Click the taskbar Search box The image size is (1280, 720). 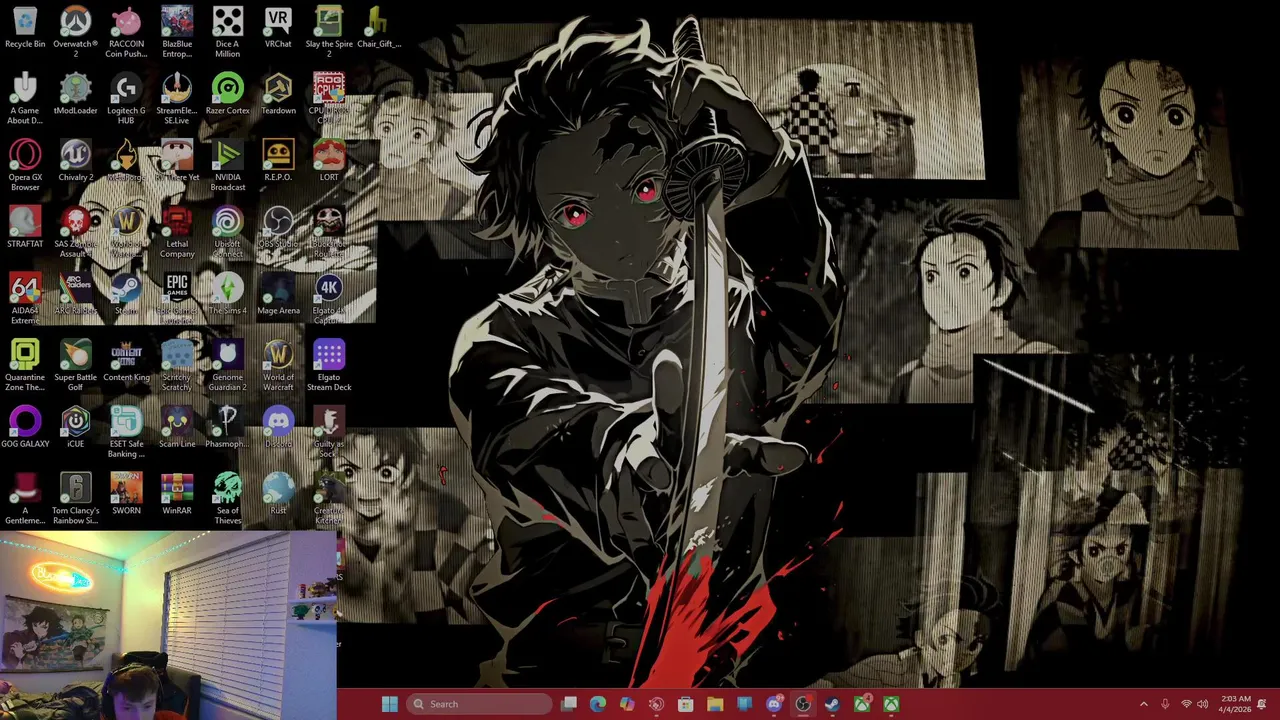click(x=479, y=704)
